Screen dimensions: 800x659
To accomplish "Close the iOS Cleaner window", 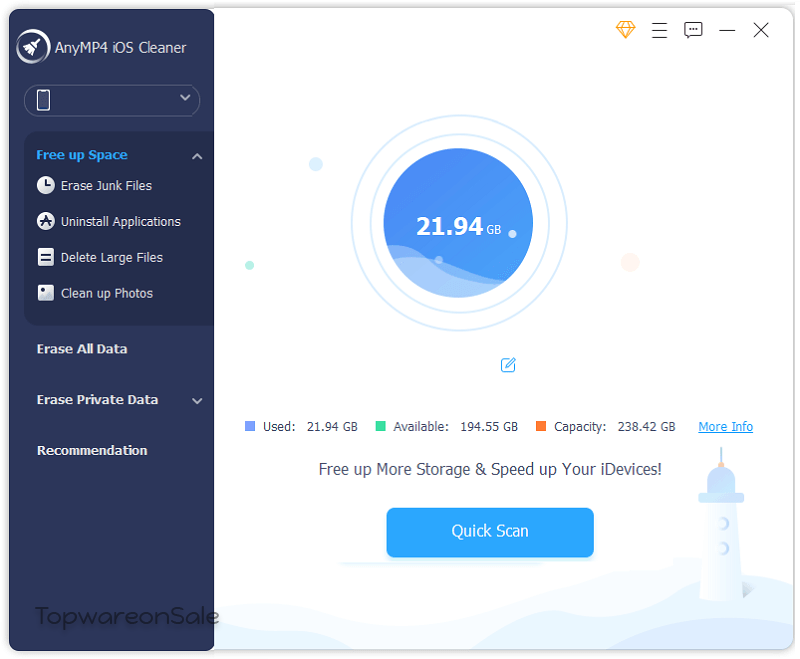I will [761, 30].
